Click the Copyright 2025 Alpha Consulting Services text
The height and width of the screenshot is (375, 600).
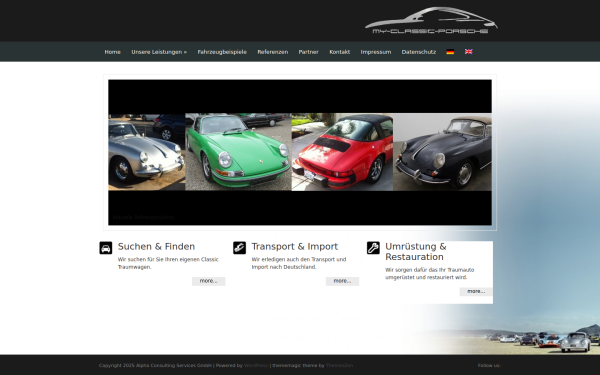(x=155, y=365)
